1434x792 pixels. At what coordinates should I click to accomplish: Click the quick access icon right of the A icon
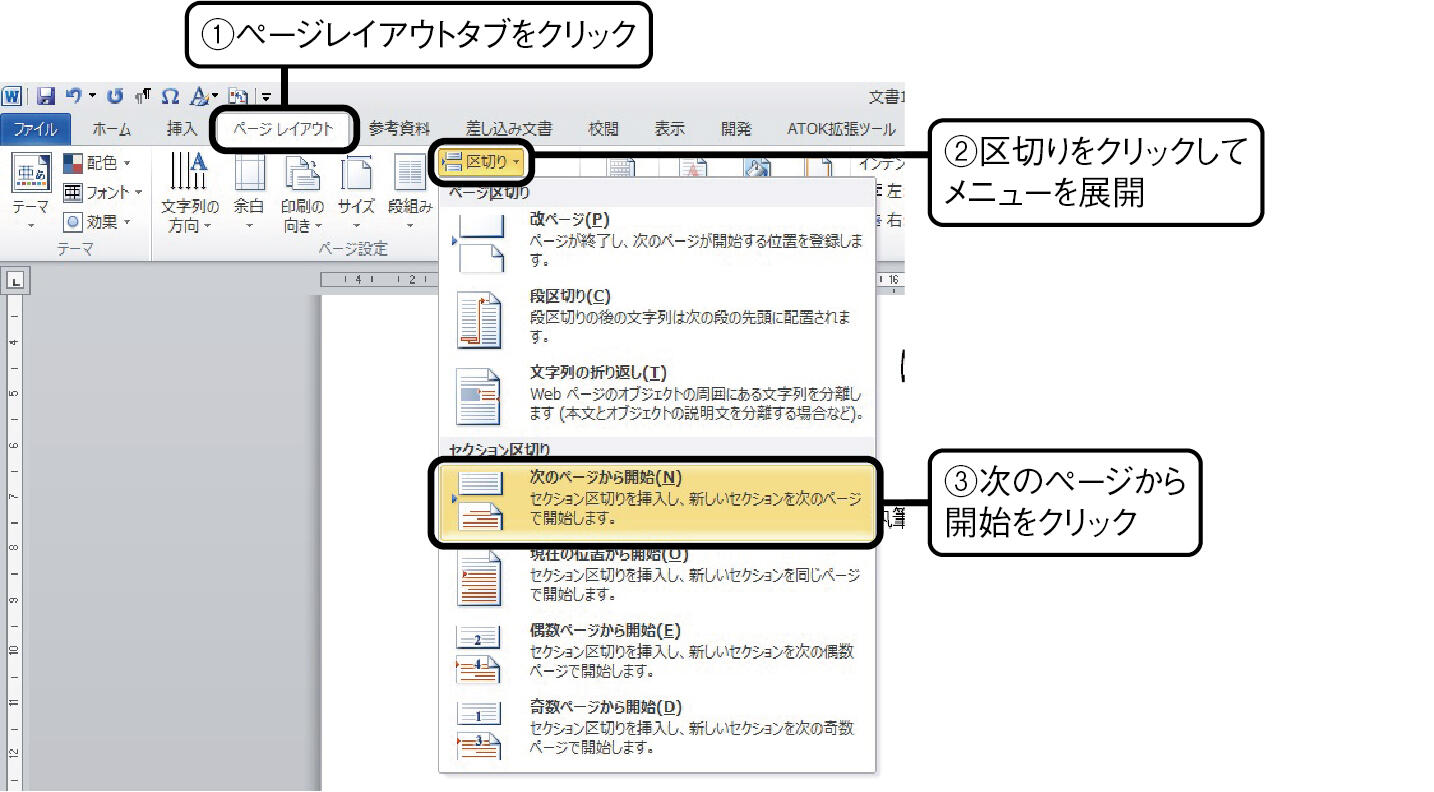(x=238, y=96)
